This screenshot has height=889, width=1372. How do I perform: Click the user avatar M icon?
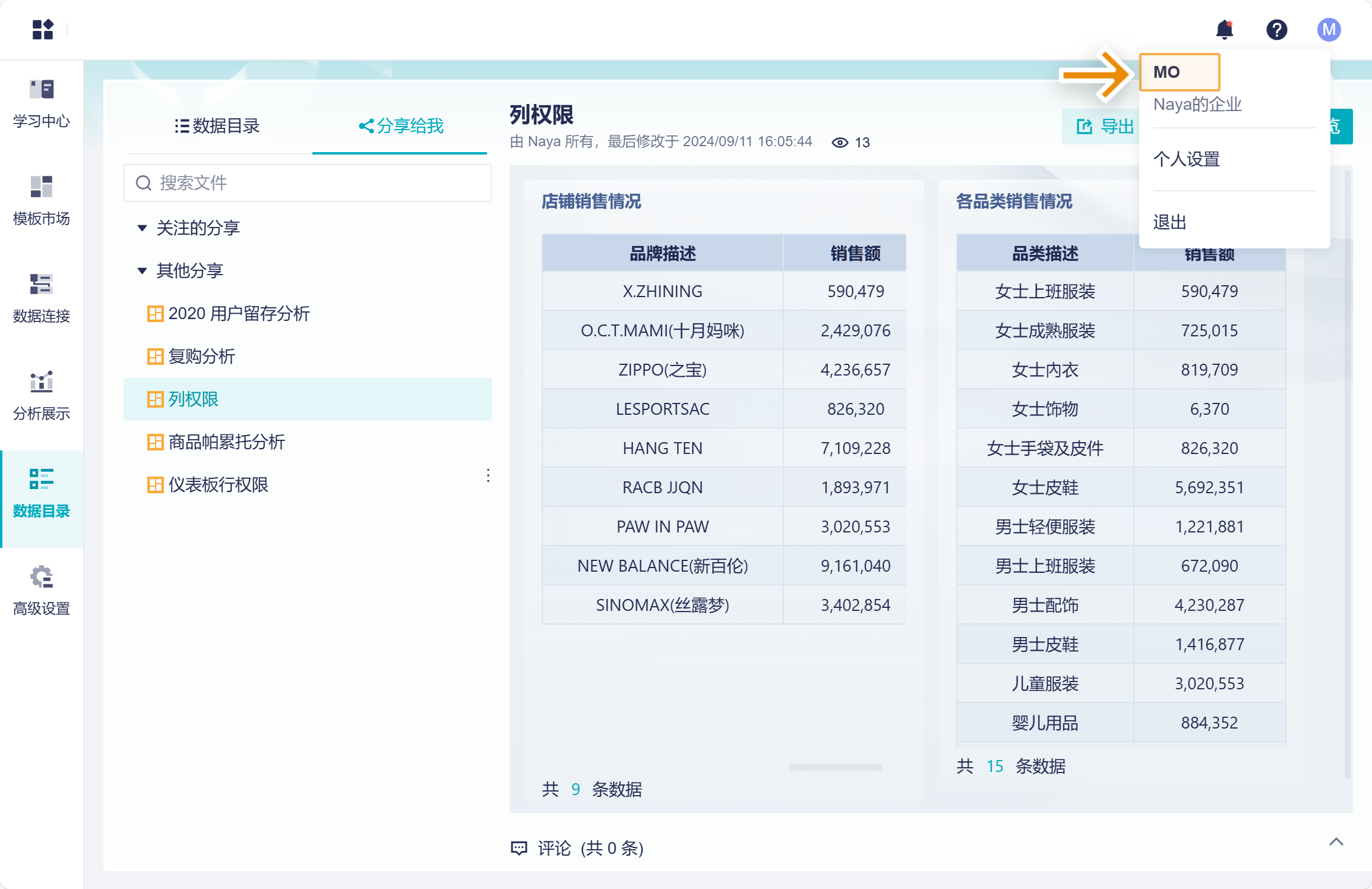coord(1329,30)
